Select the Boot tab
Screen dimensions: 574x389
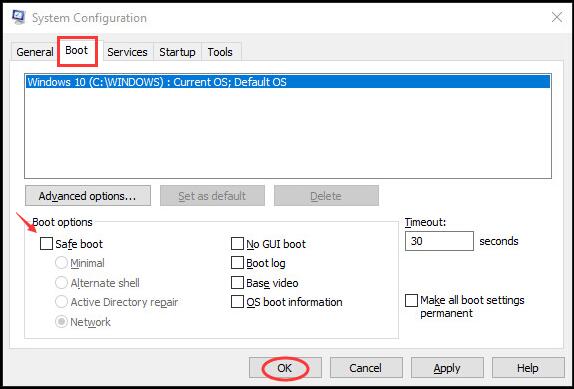[x=77, y=51]
